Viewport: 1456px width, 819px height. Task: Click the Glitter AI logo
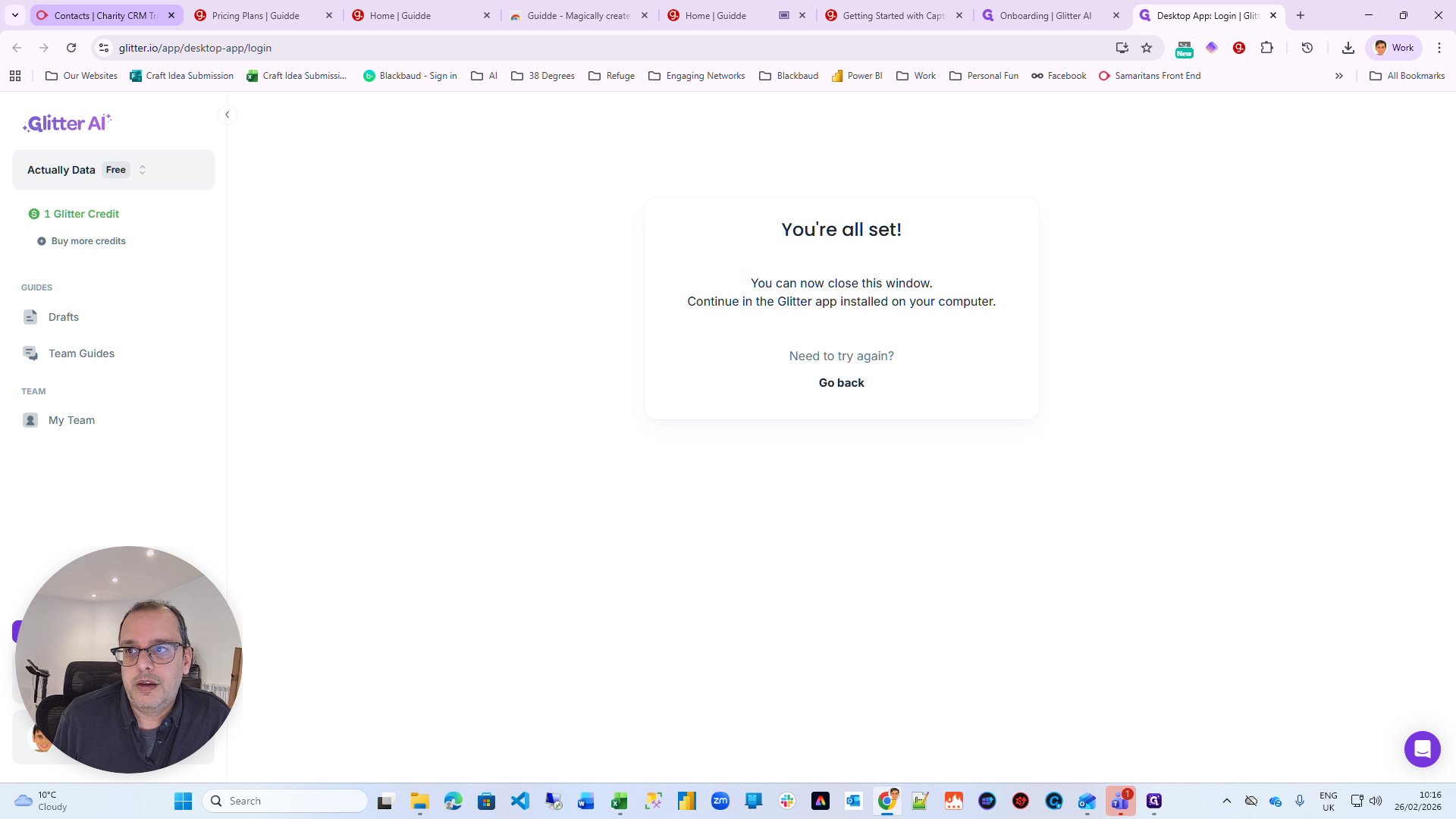(x=67, y=123)
